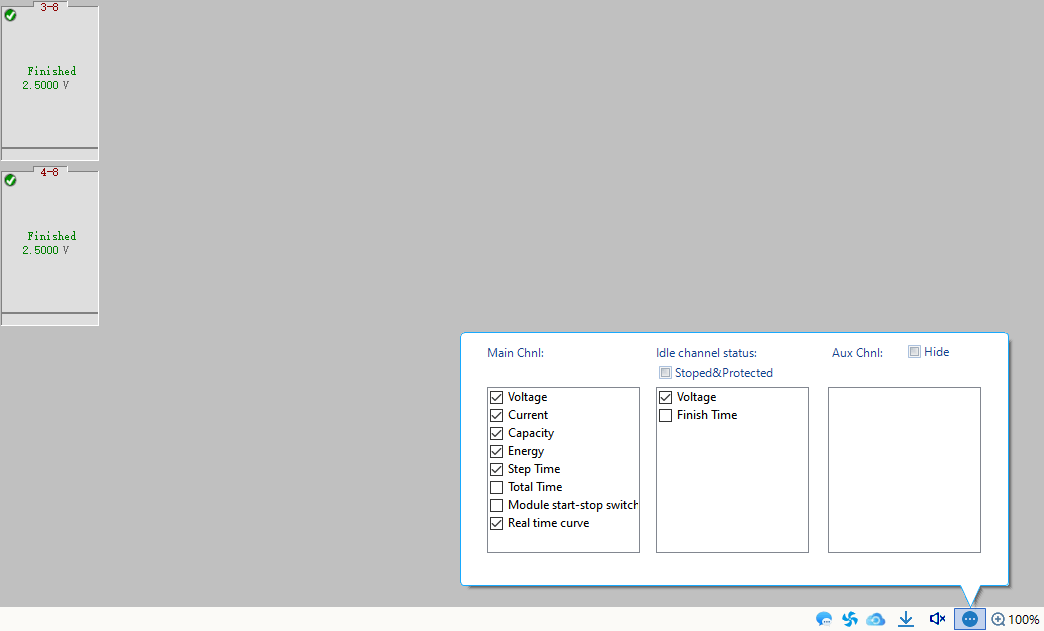Image resolution: width=1044 pixels, height=631 pixels.
Task: Click the blue pinwheel fan icon
Action: click(850, 619)
